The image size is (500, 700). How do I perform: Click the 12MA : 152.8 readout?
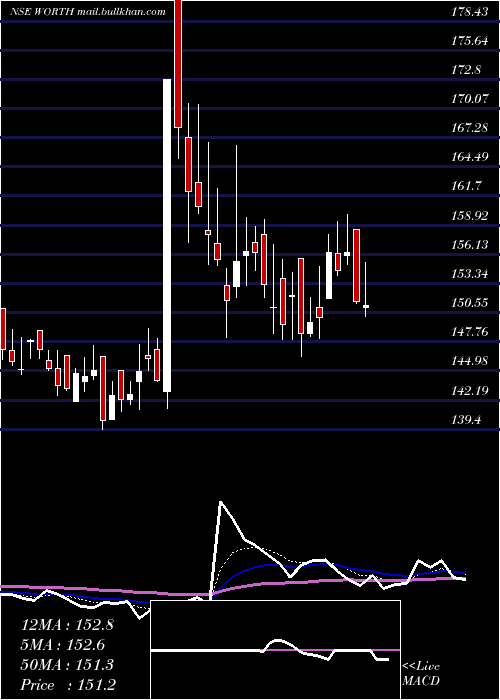click(x=67, y=625)
